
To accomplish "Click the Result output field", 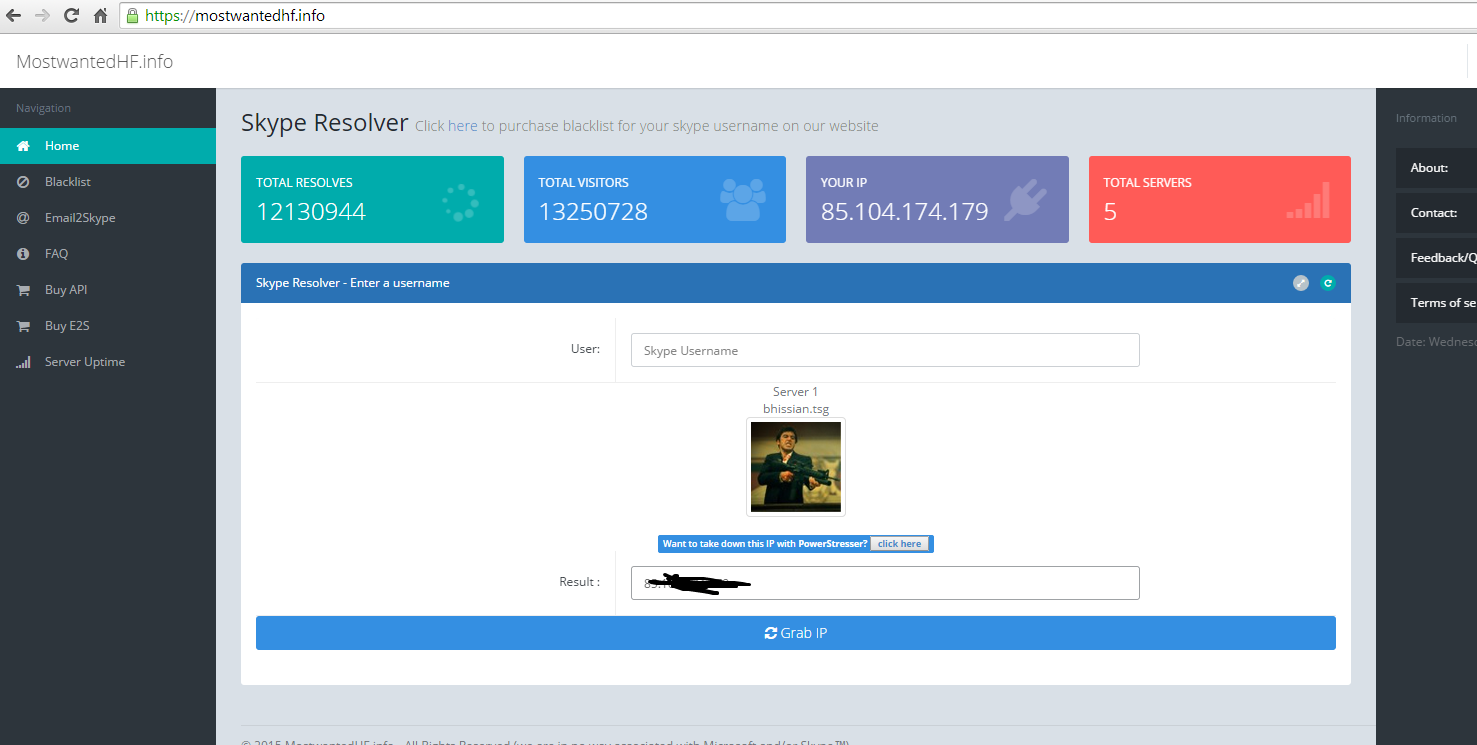I will [885, 583].
